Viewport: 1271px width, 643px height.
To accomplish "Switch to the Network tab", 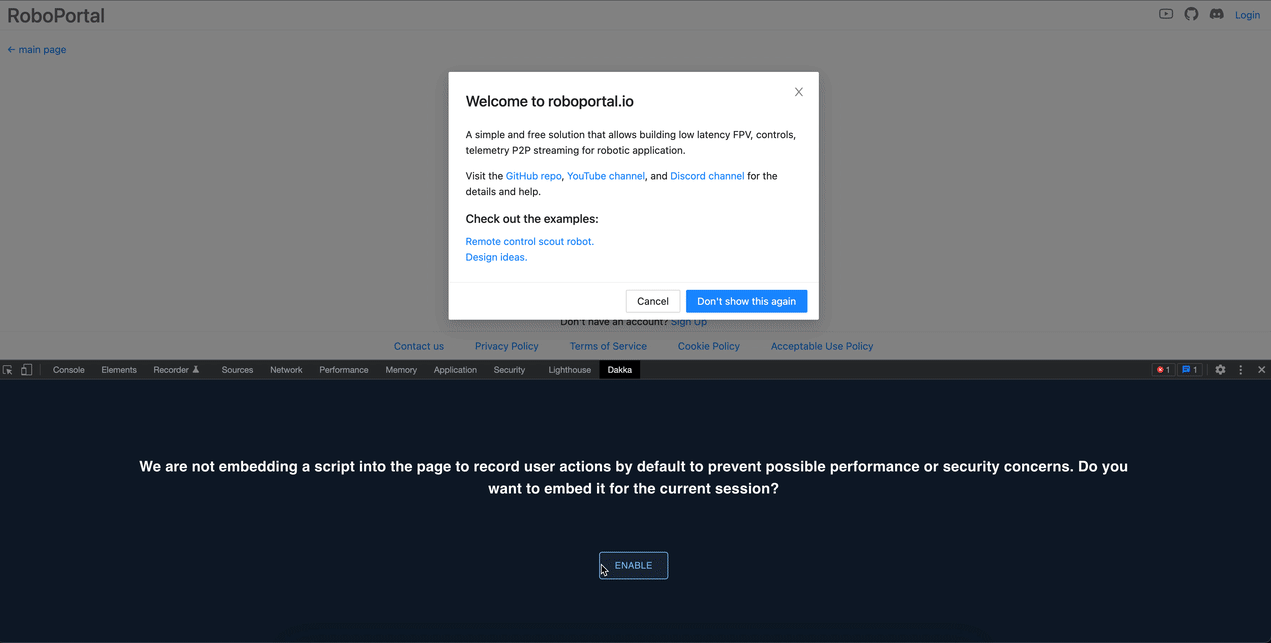I will pos(286,370).
